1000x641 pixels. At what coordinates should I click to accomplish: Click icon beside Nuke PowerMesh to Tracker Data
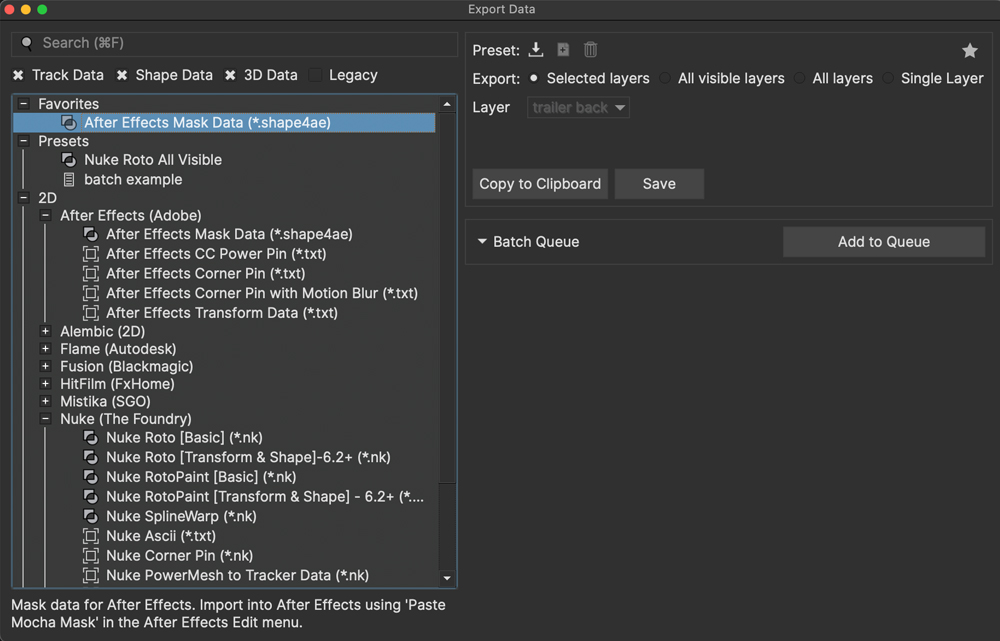click(91, 576)
